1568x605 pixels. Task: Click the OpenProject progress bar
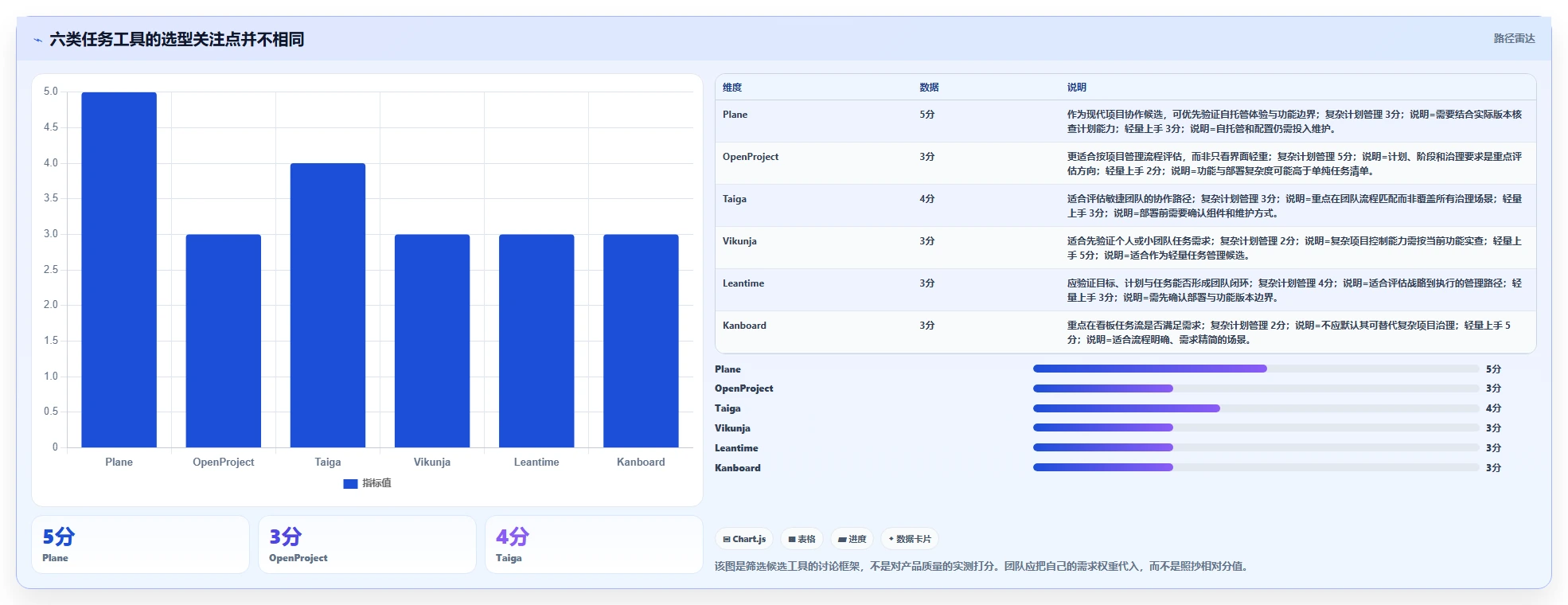[x=1256, y=388]
